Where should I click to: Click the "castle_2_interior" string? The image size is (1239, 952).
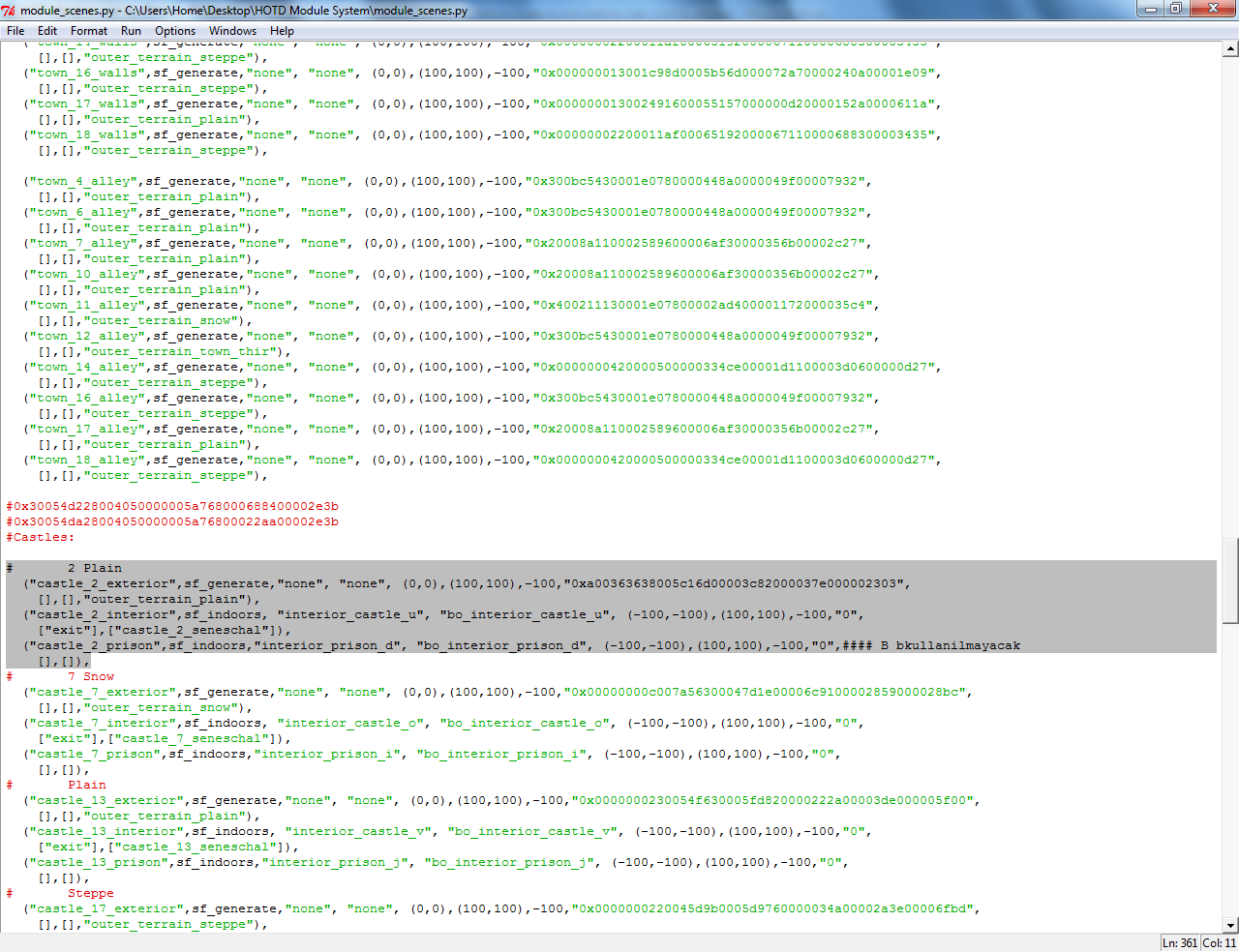point(105,614)
